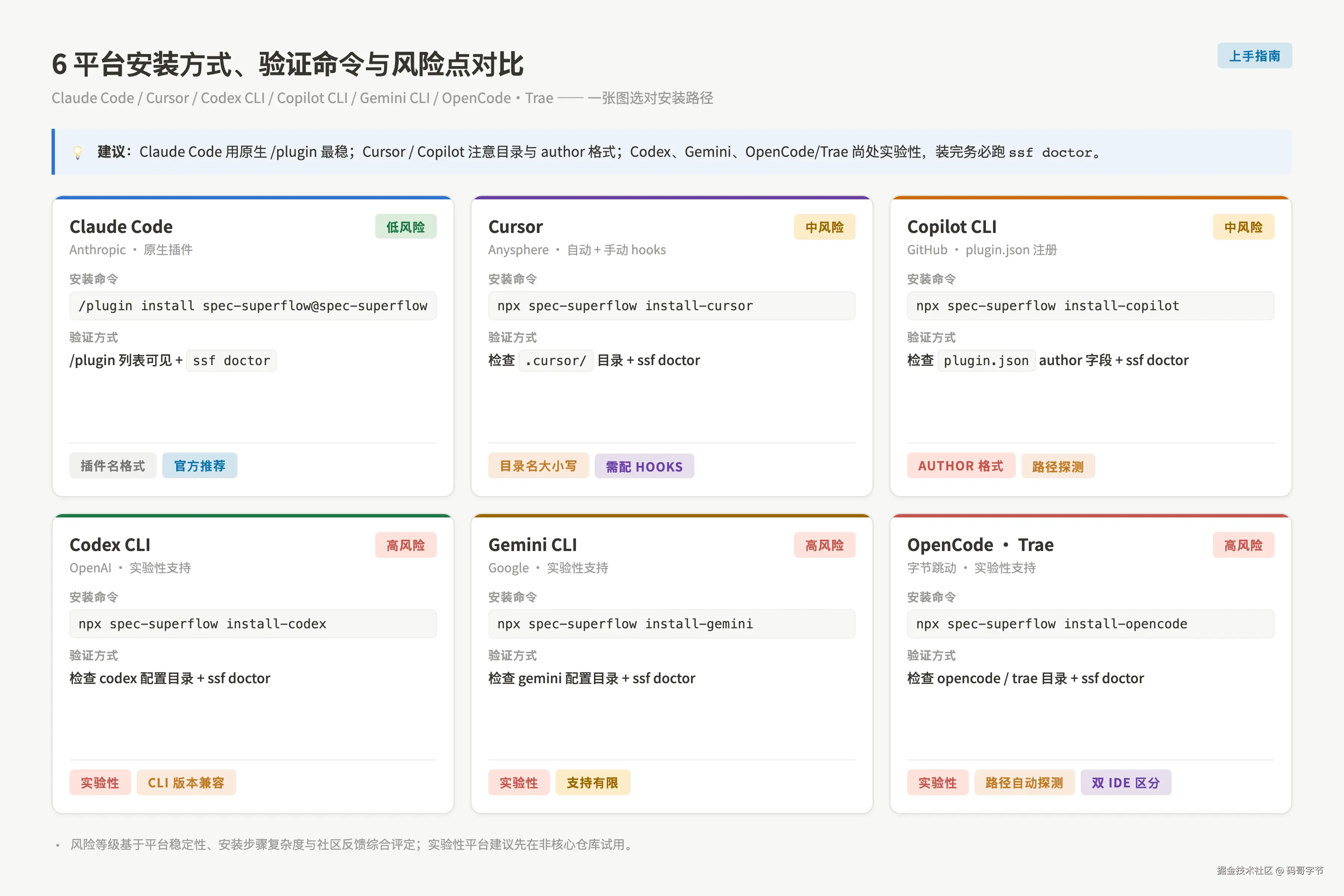The height and width of the screenshot is (896, 1344).
Task: Click "GitHub · plugin.json 注册" subtitle
Action: point(982,250)
